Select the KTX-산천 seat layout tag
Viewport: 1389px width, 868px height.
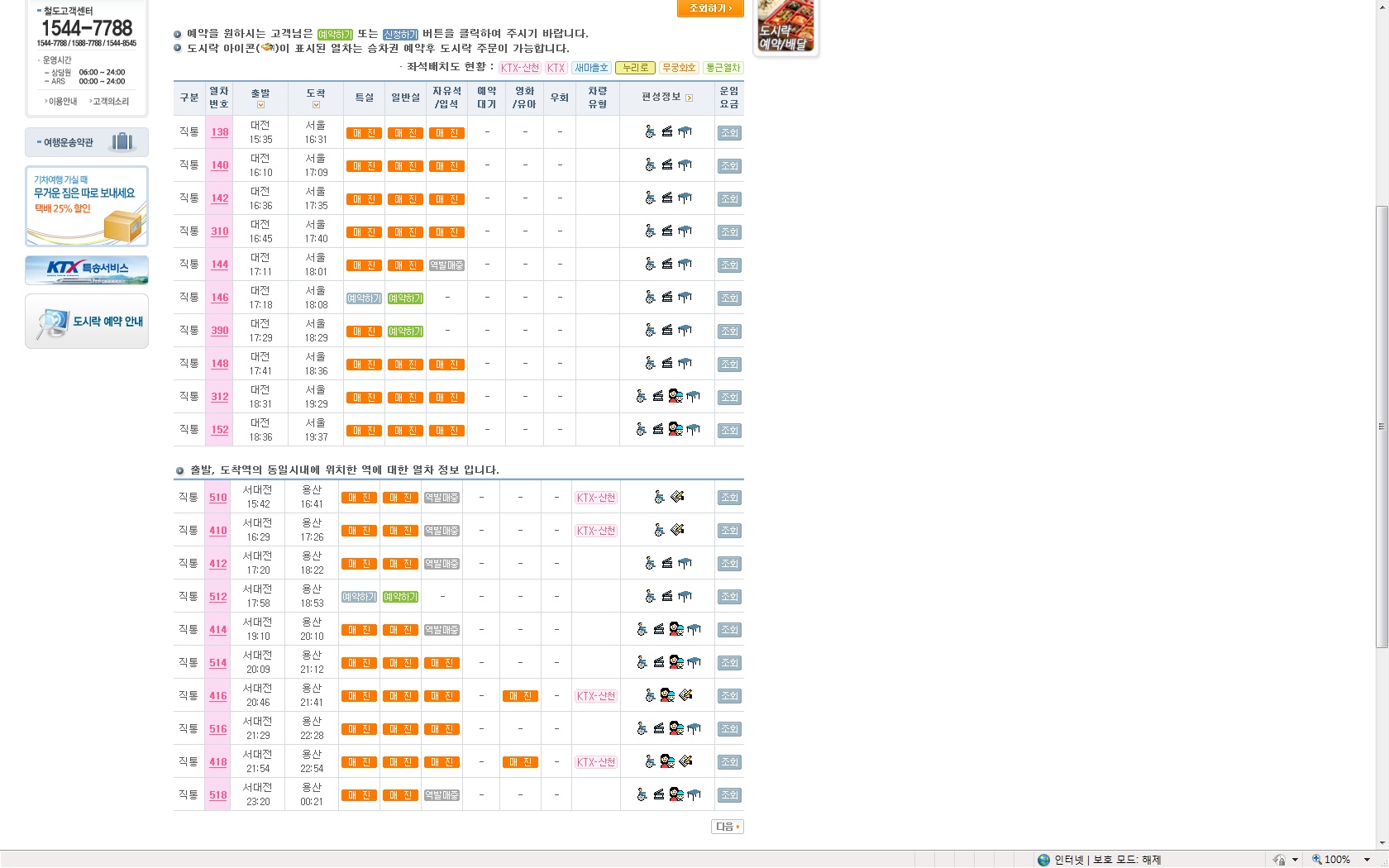pyautogui.click(x=520, y=68)
